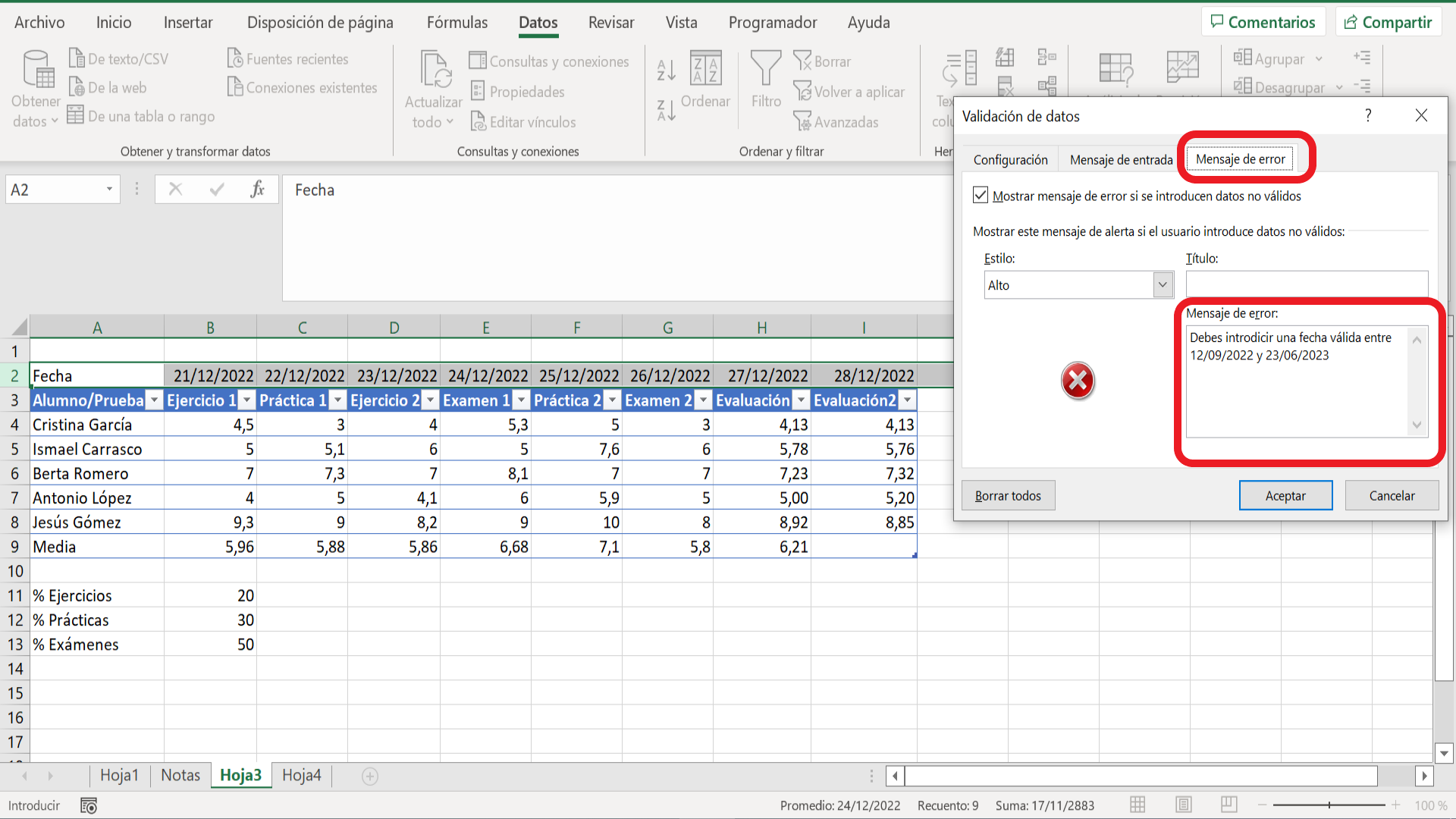Click the Borrar todos button
This screenshot has height=819, width=1456.
[1008, 496]
